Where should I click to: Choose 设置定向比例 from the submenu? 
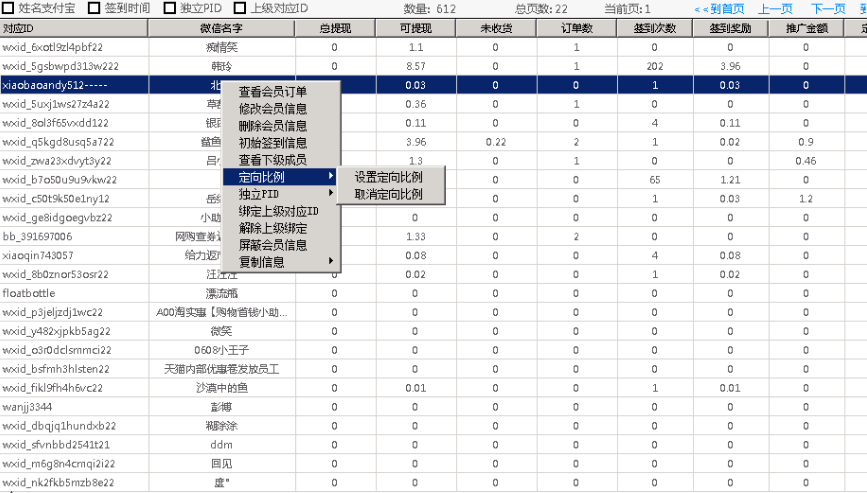pos(388,177)
